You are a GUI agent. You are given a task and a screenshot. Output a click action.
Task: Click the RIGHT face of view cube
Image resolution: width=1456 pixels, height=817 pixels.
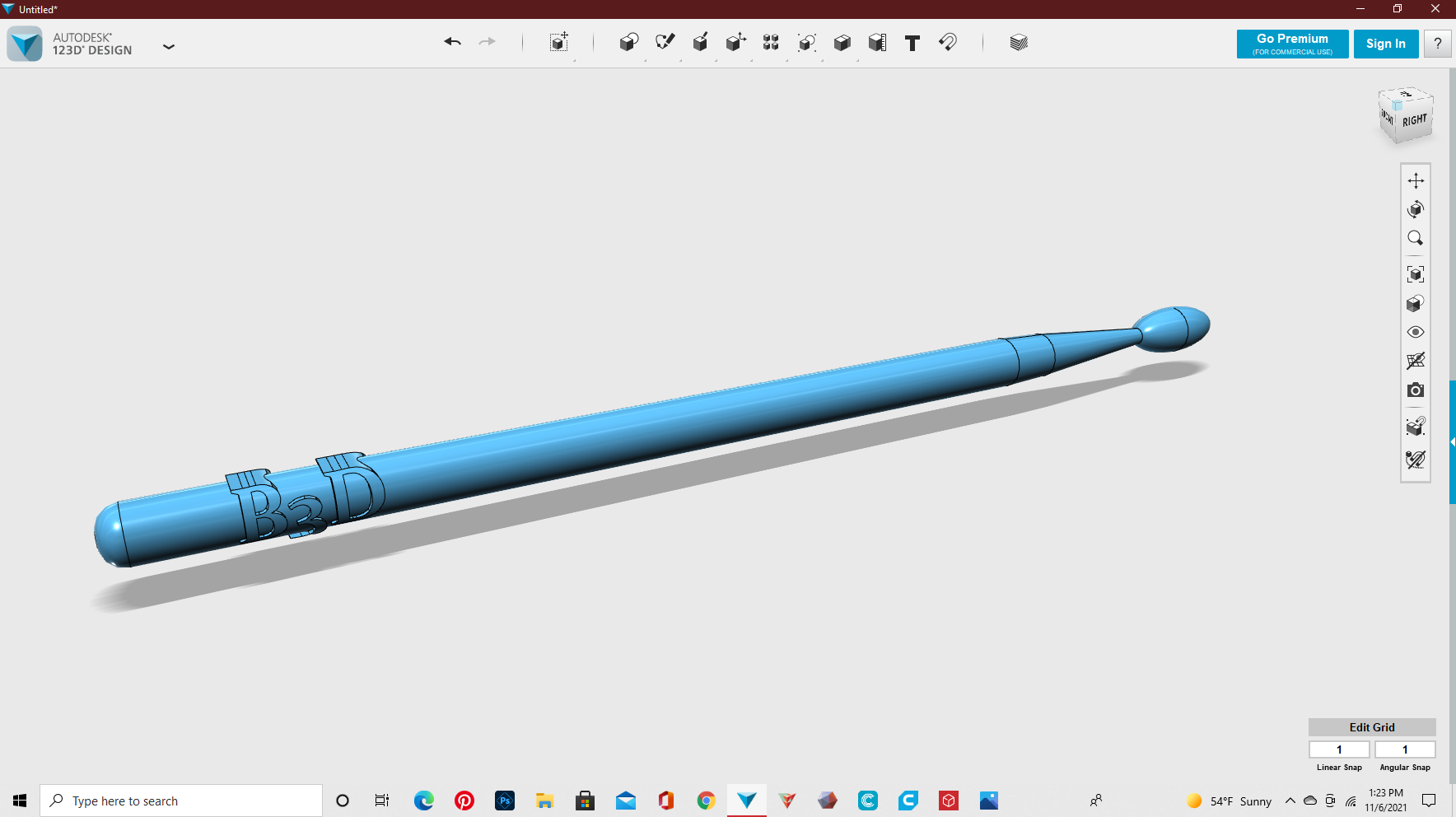1415,120
